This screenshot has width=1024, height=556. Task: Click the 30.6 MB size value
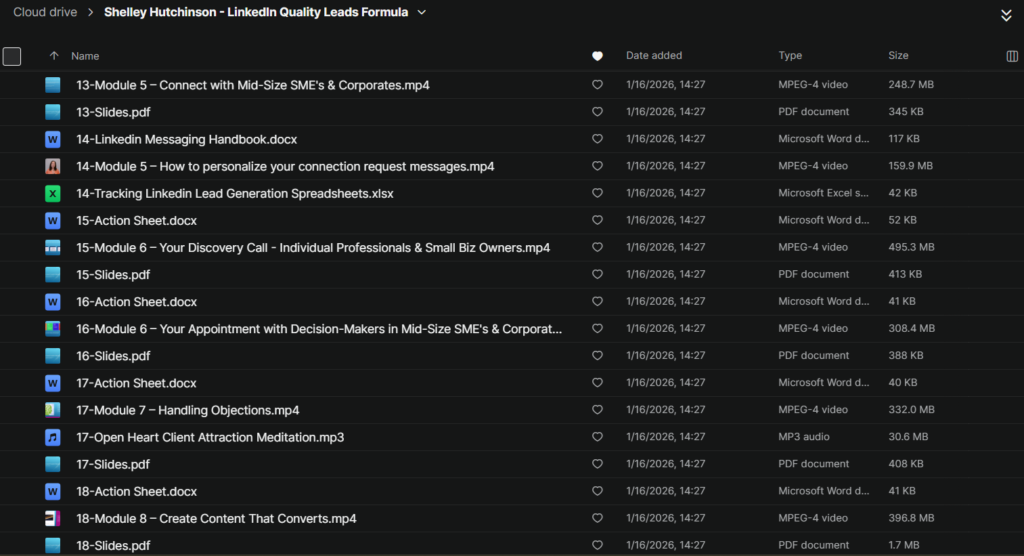[x=908, y=436]
